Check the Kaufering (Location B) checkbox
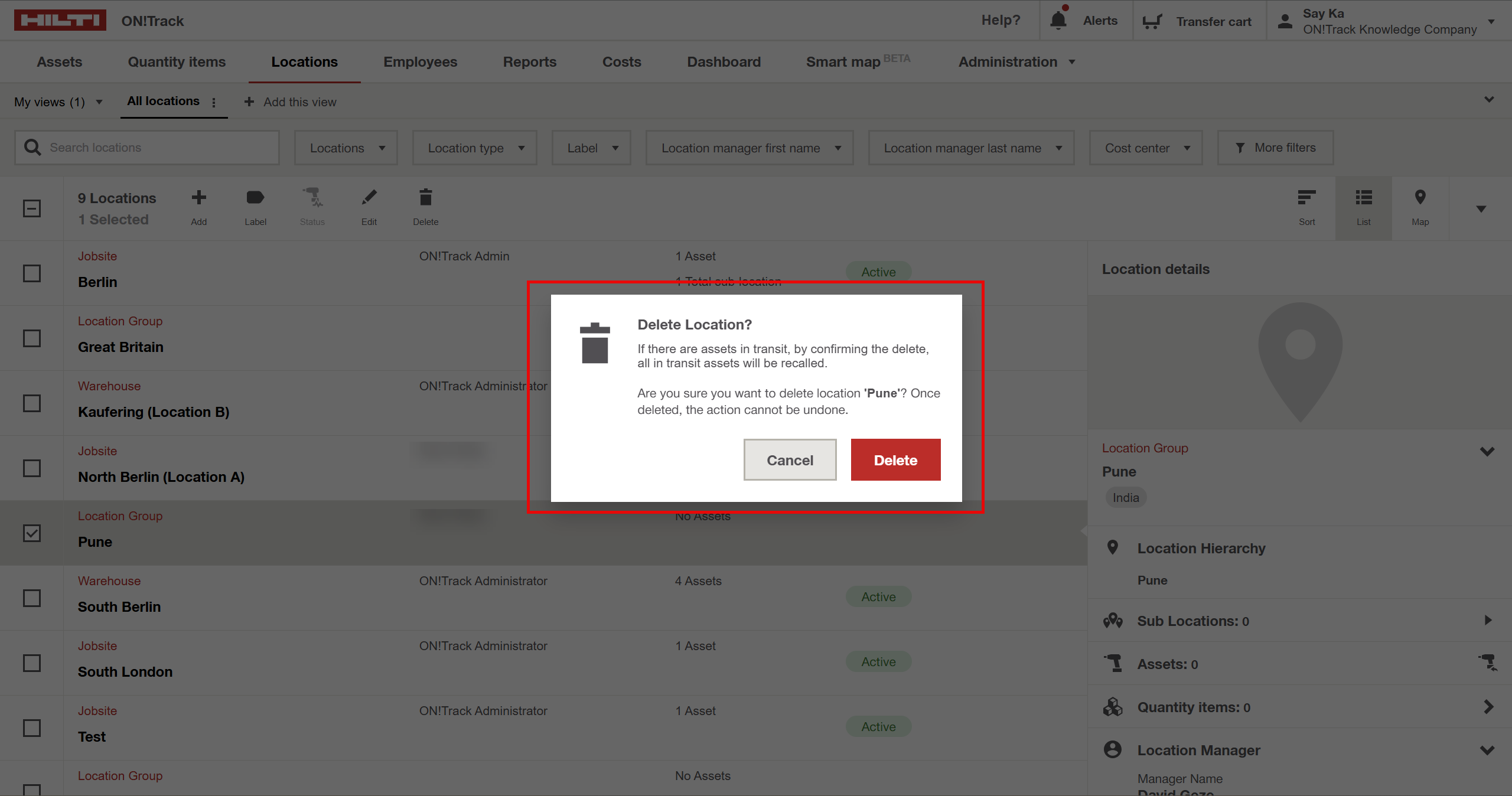The image size is (1512, 796). (32, 403)
